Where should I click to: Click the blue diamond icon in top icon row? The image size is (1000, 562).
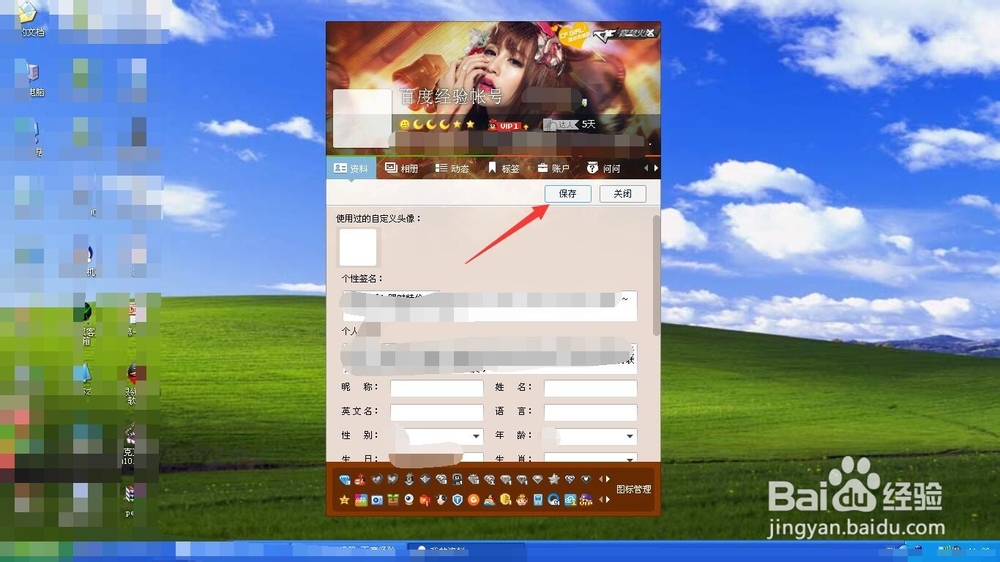coord(344,480)
